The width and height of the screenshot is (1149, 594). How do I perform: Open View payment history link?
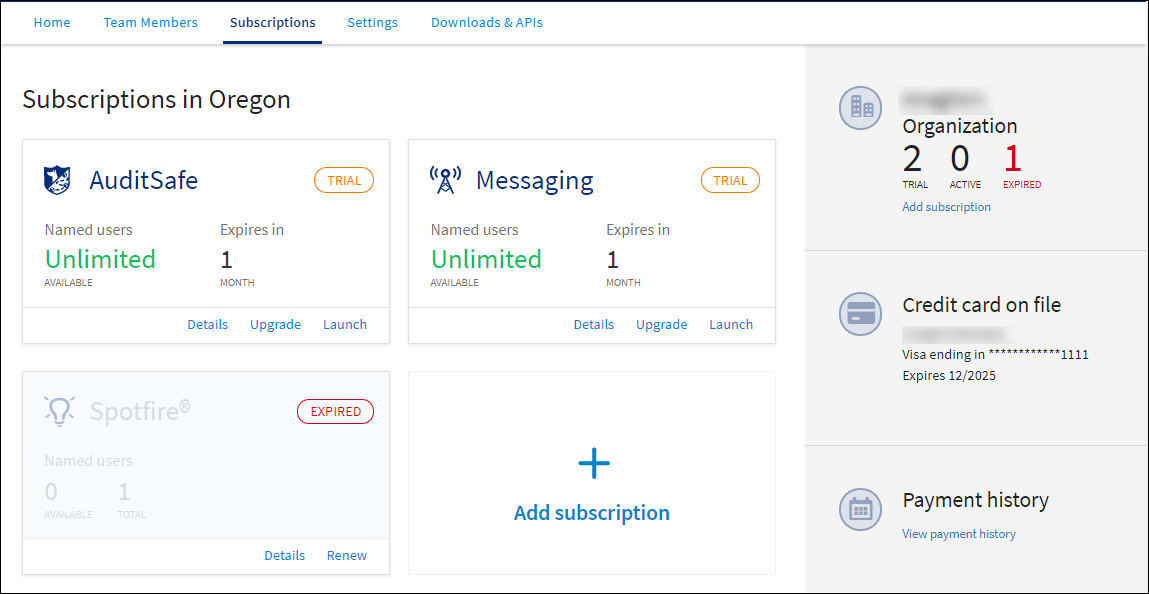pos(958,534)
